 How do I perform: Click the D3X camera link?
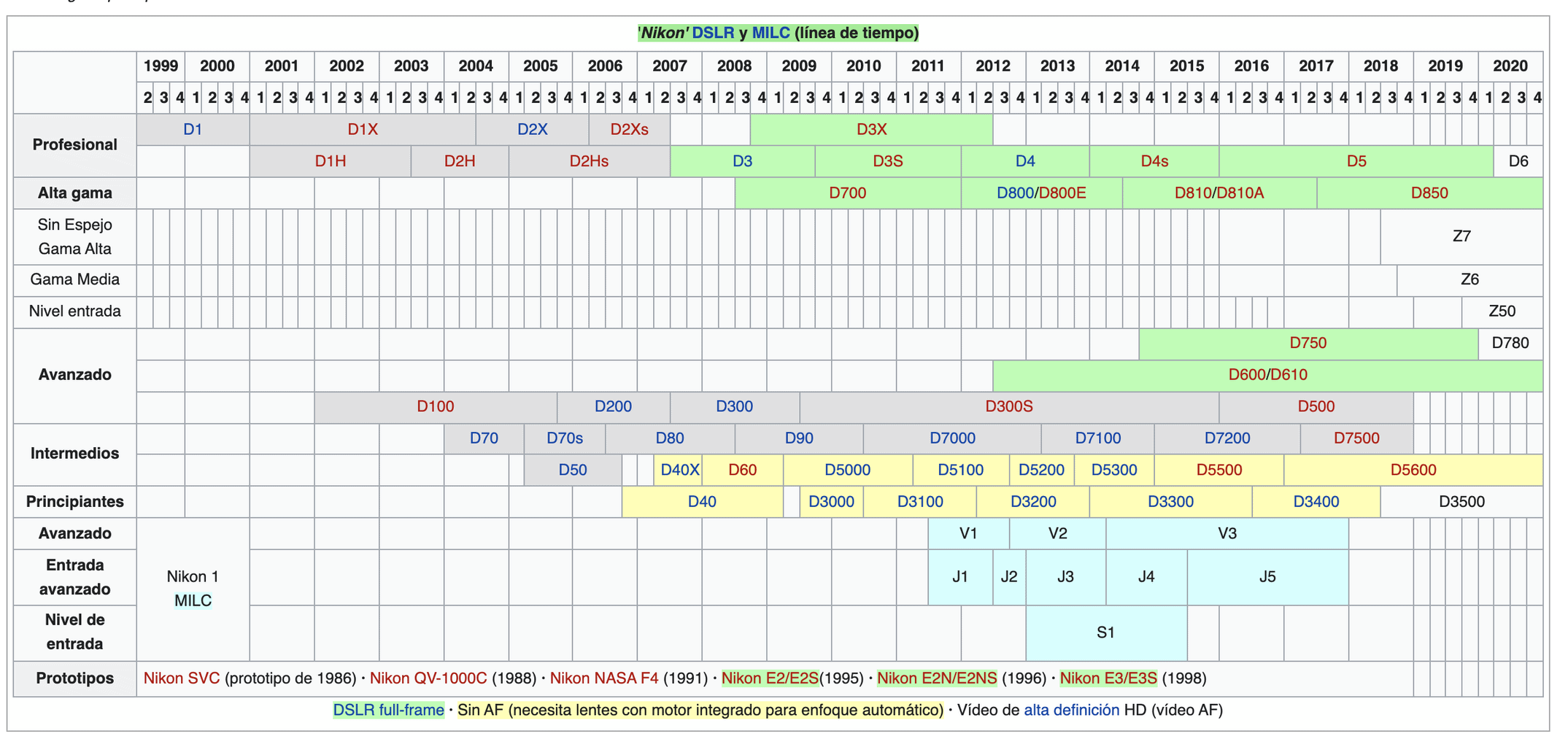[871, 129]
